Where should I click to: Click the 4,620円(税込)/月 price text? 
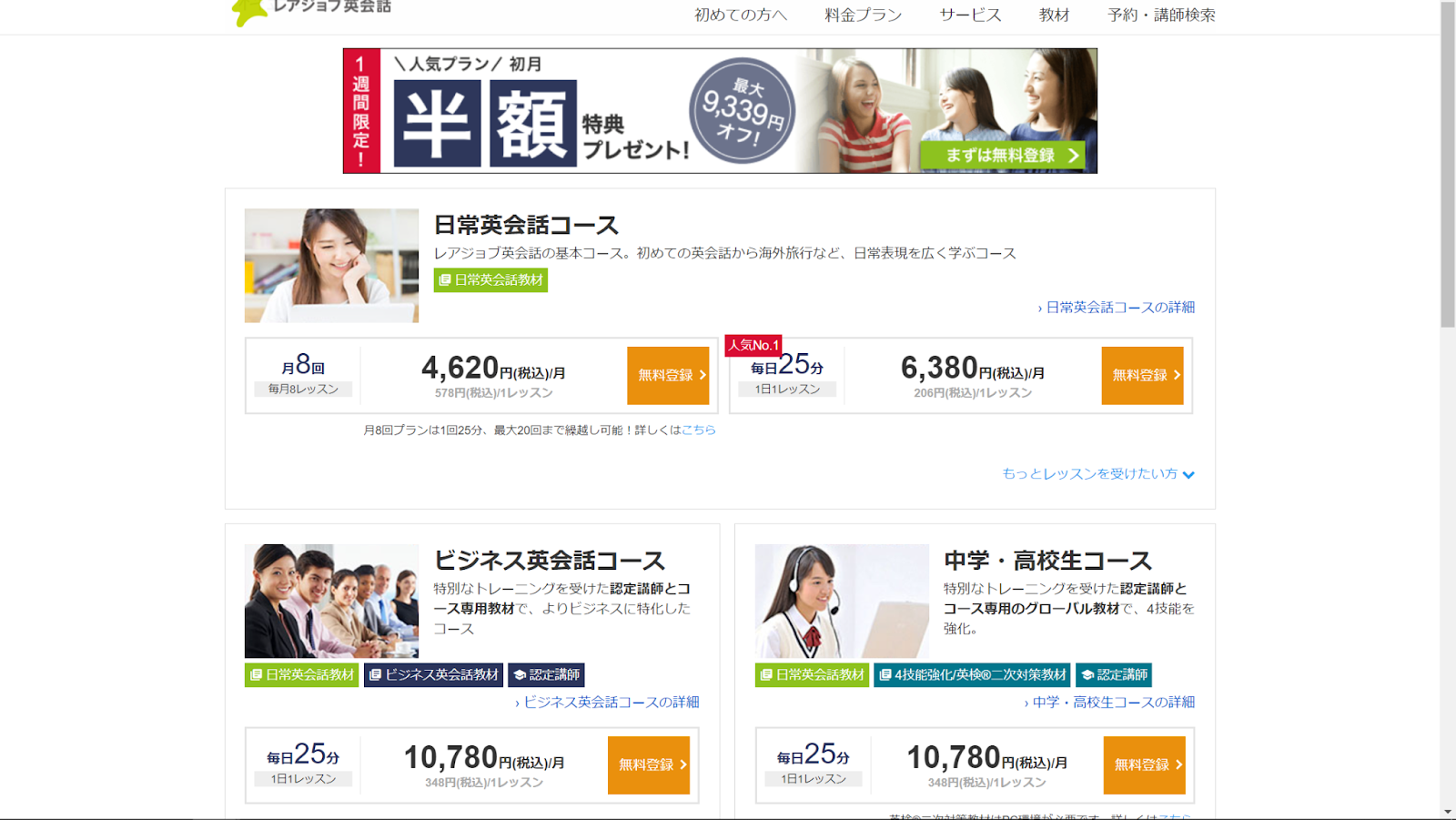493,369
